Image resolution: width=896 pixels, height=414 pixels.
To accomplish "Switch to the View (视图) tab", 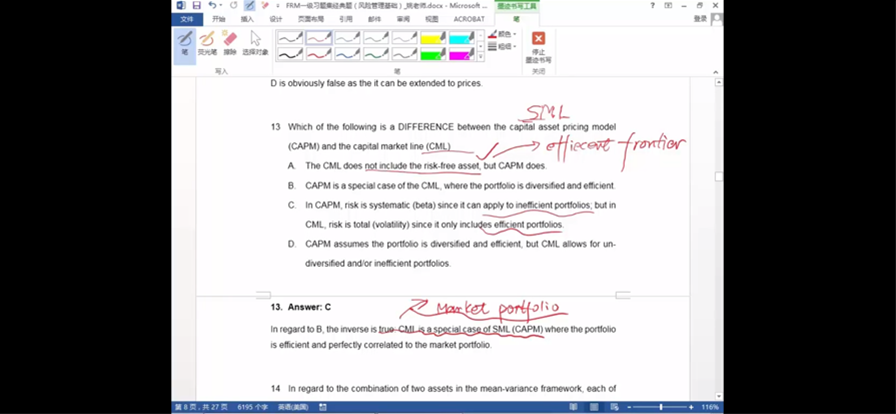I will tap(431, 19).
